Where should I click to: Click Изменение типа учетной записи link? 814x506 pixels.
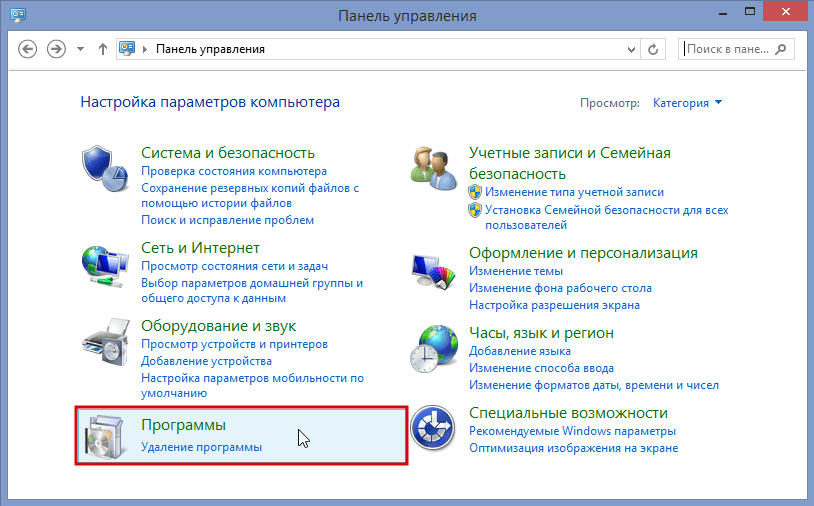574,192
